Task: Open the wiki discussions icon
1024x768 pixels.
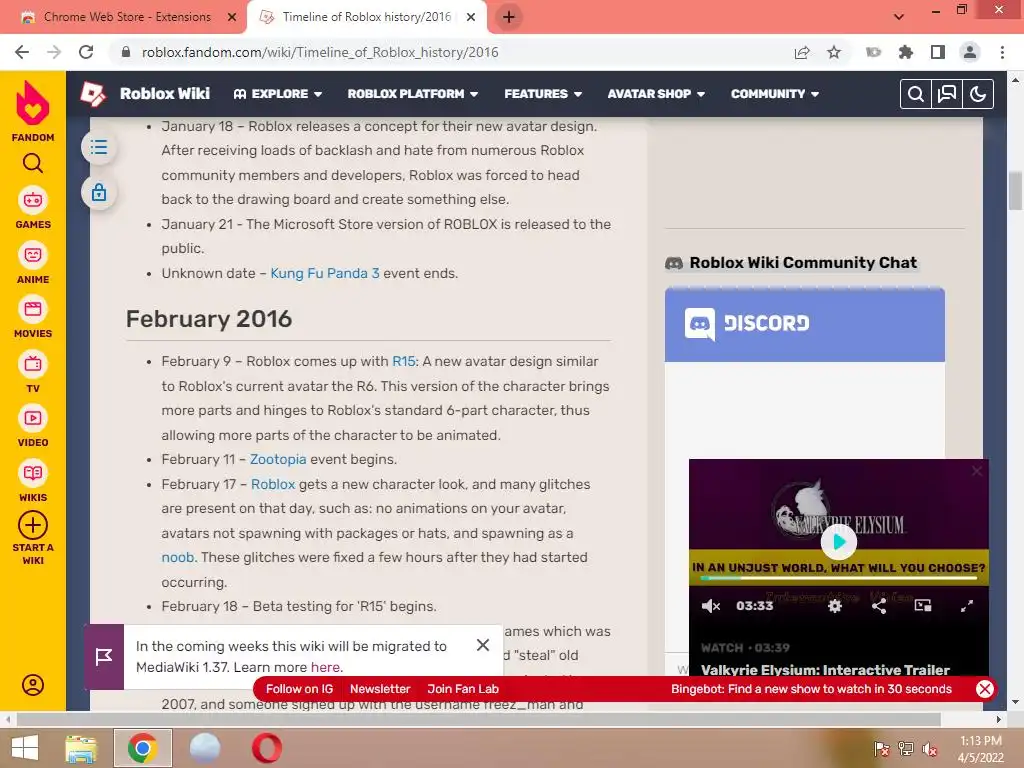Action: [x=946, y=94]
